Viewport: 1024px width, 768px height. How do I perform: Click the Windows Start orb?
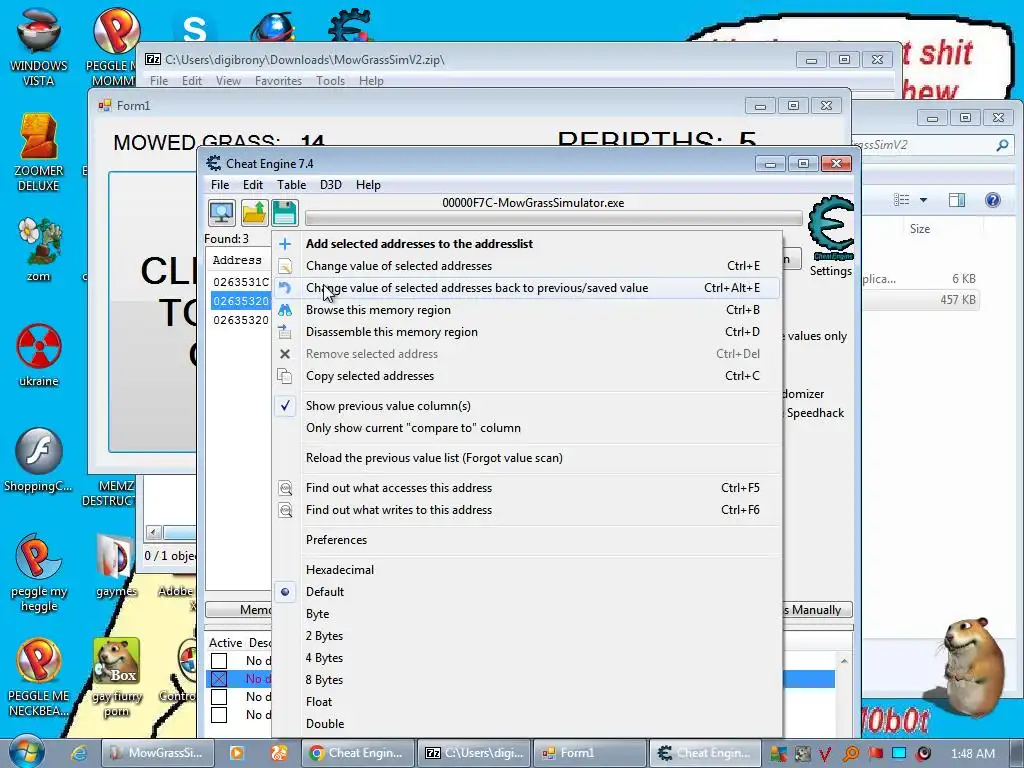26,752
